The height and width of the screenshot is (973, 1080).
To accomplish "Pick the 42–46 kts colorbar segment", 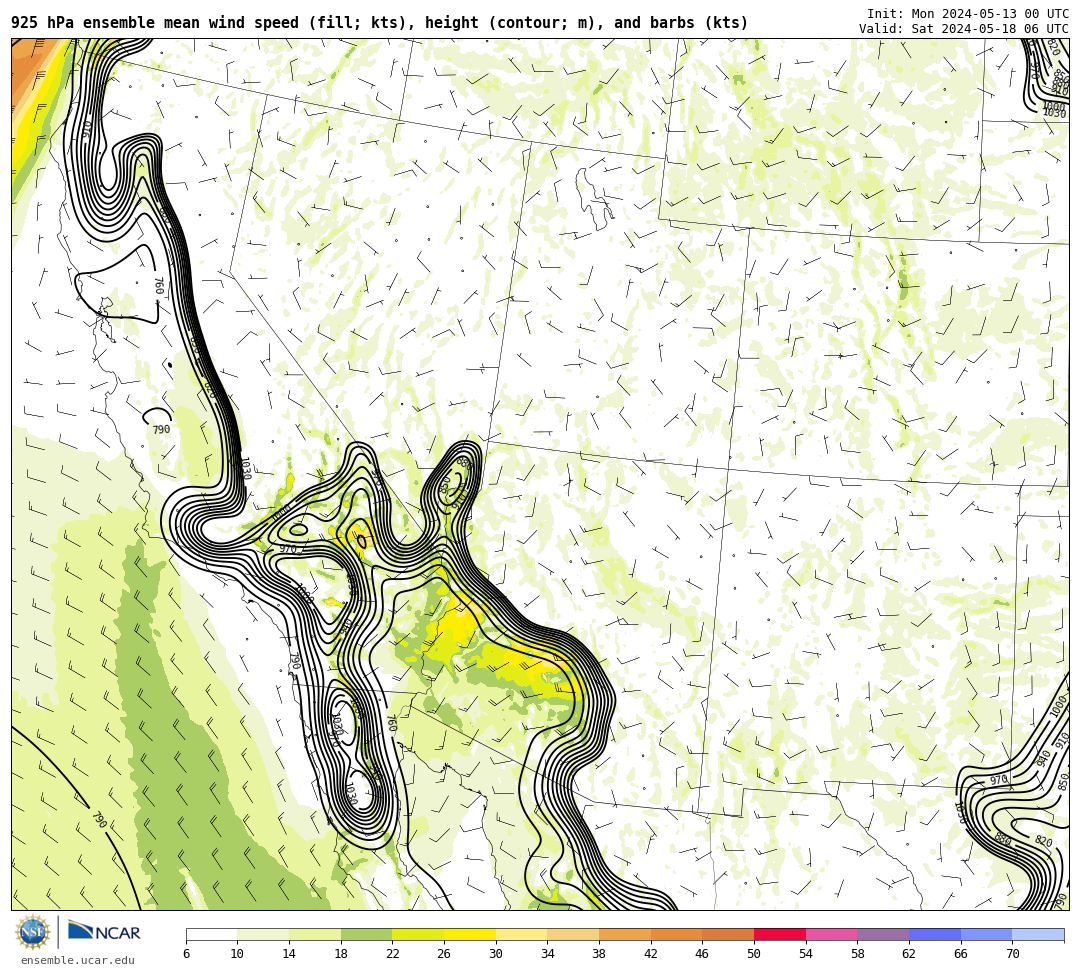I will pyautogui.click(x=676, y=934).
